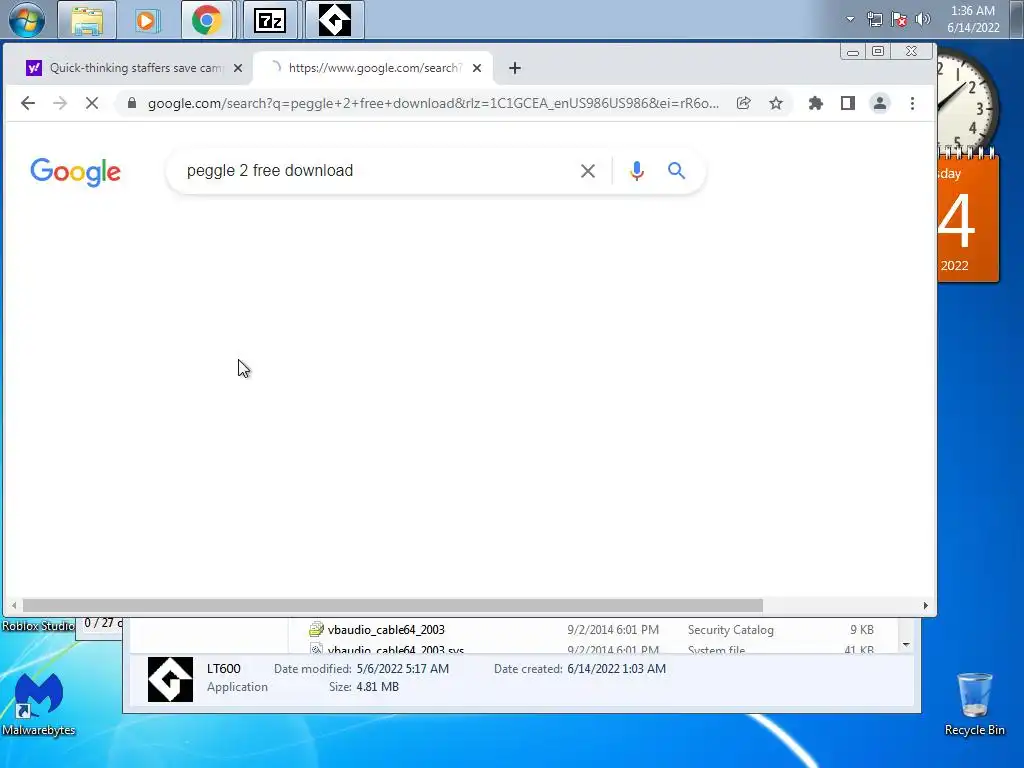Focus the Chrome address bar URL

(x=433, y=103)
